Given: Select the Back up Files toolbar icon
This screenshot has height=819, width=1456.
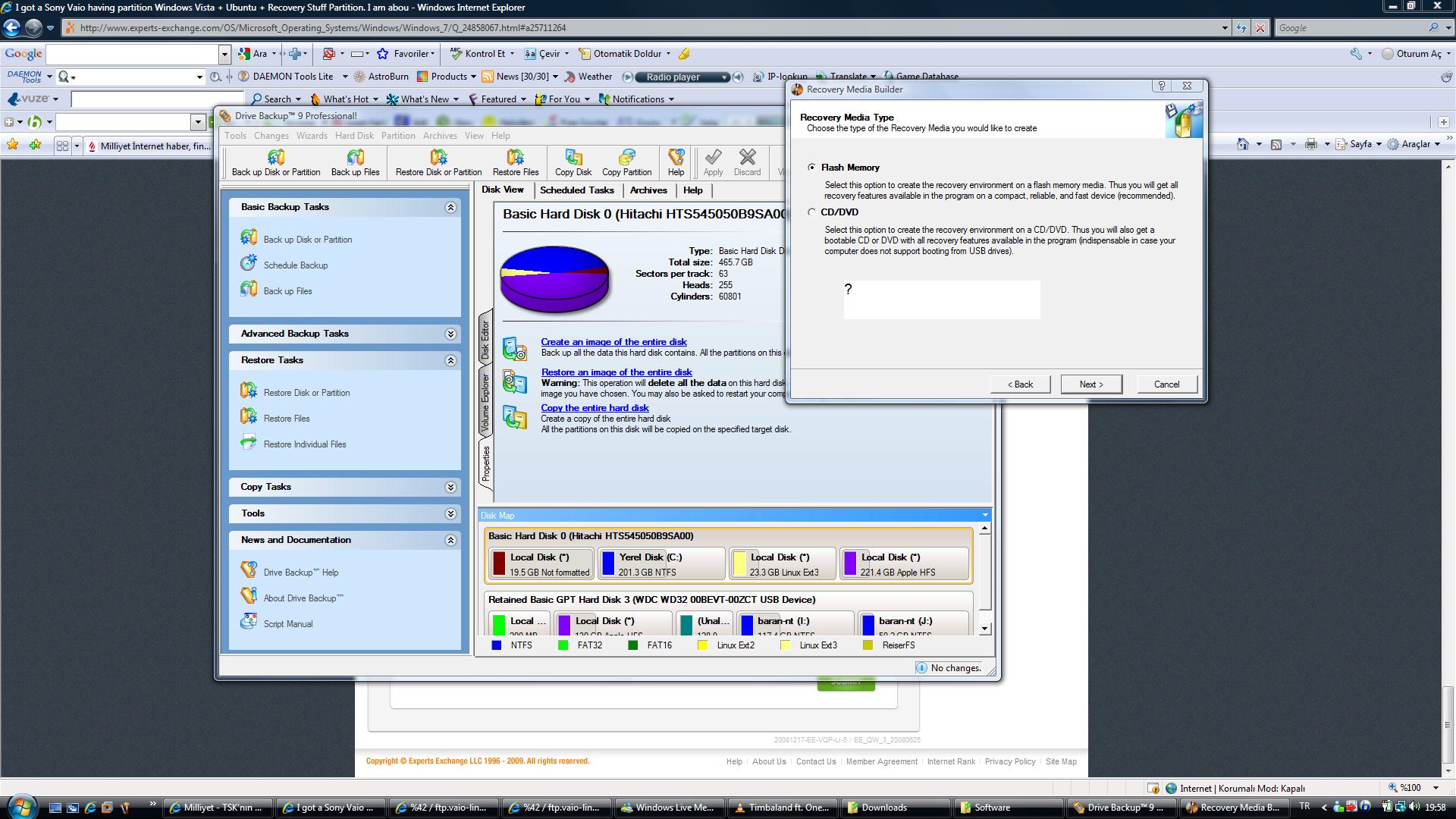Looking at the screenshot, I should [x=356, y=162].
